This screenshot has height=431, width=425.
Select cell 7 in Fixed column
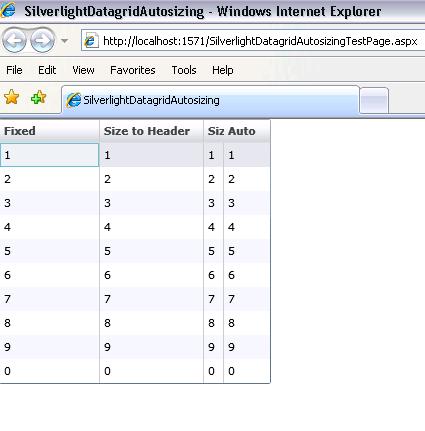pyautogui.click(x=49, y=299)
